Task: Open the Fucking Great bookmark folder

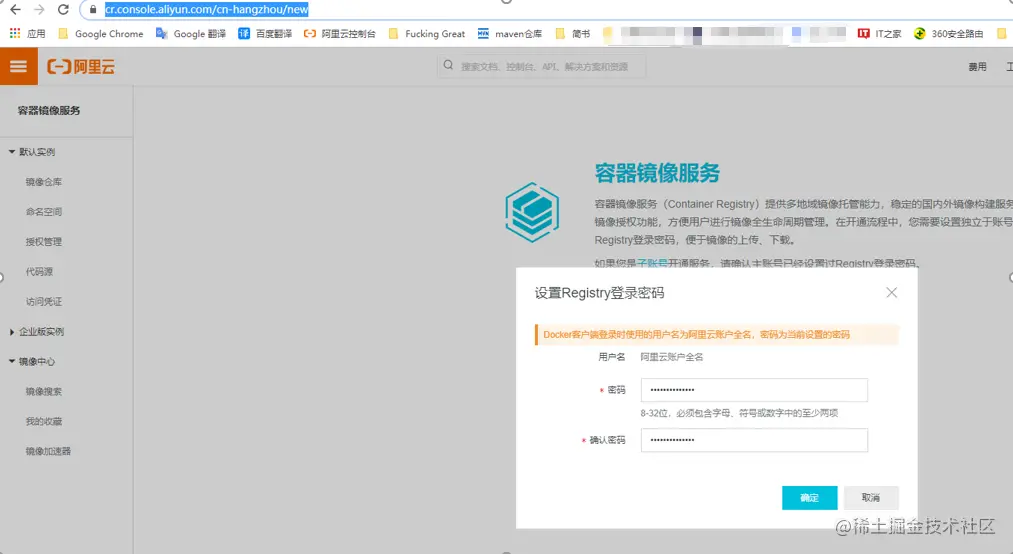Action: point(426,34)
